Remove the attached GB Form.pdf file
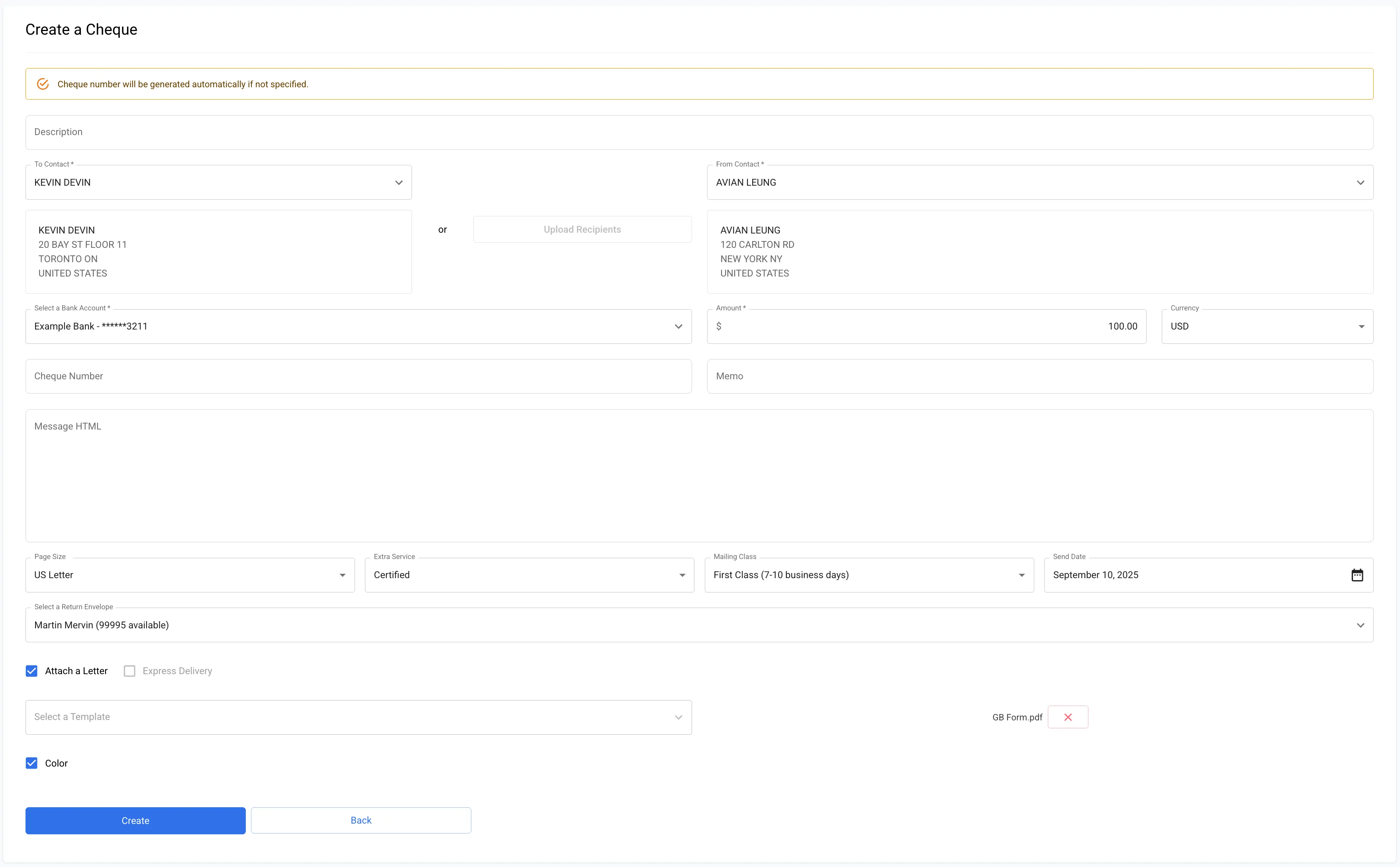The width and height of the screenshot is (1400, 867). [1067, 717]
